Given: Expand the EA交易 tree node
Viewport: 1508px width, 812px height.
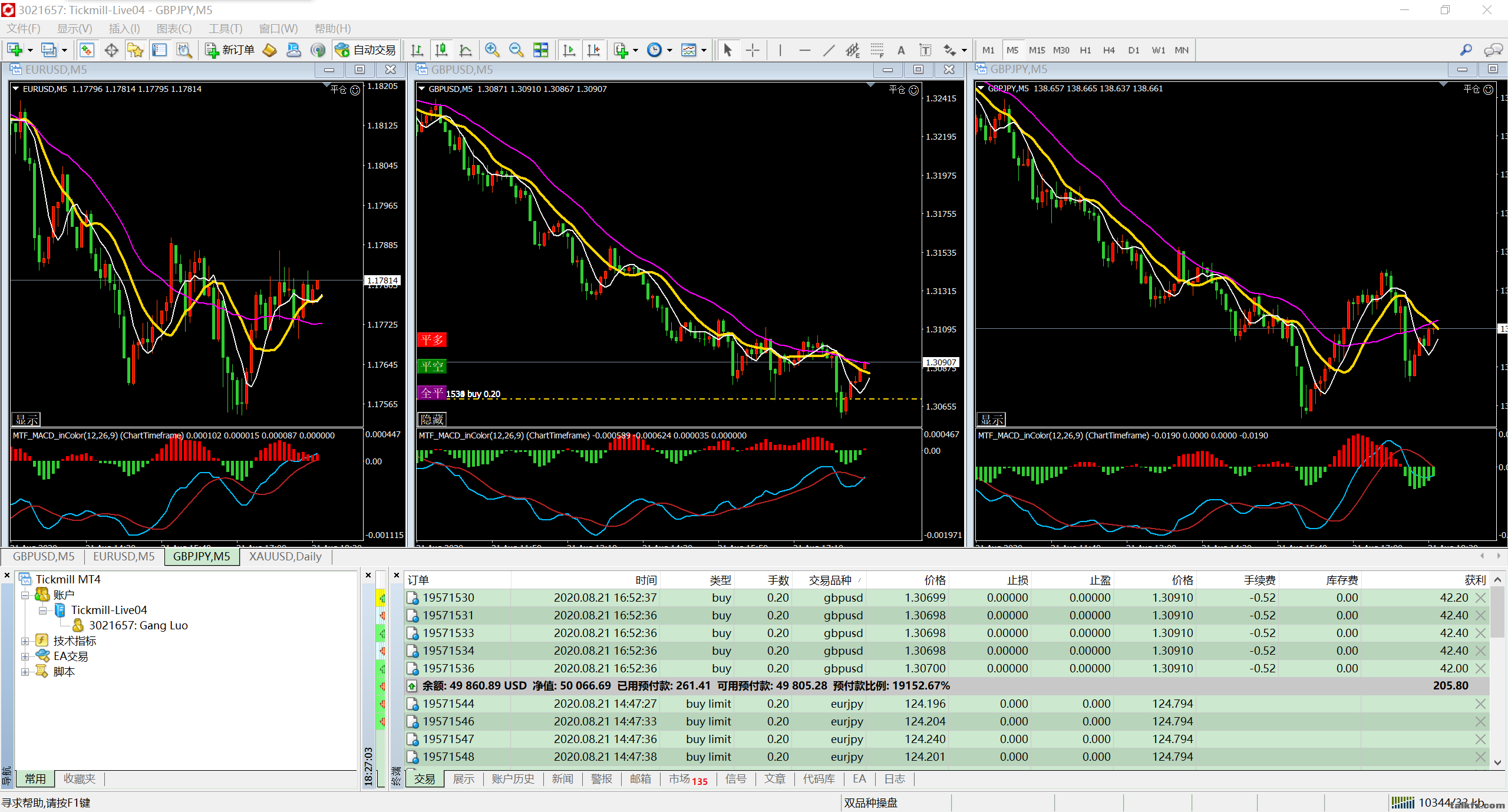Looking at the screenshot, I should [x=25, y=656].
